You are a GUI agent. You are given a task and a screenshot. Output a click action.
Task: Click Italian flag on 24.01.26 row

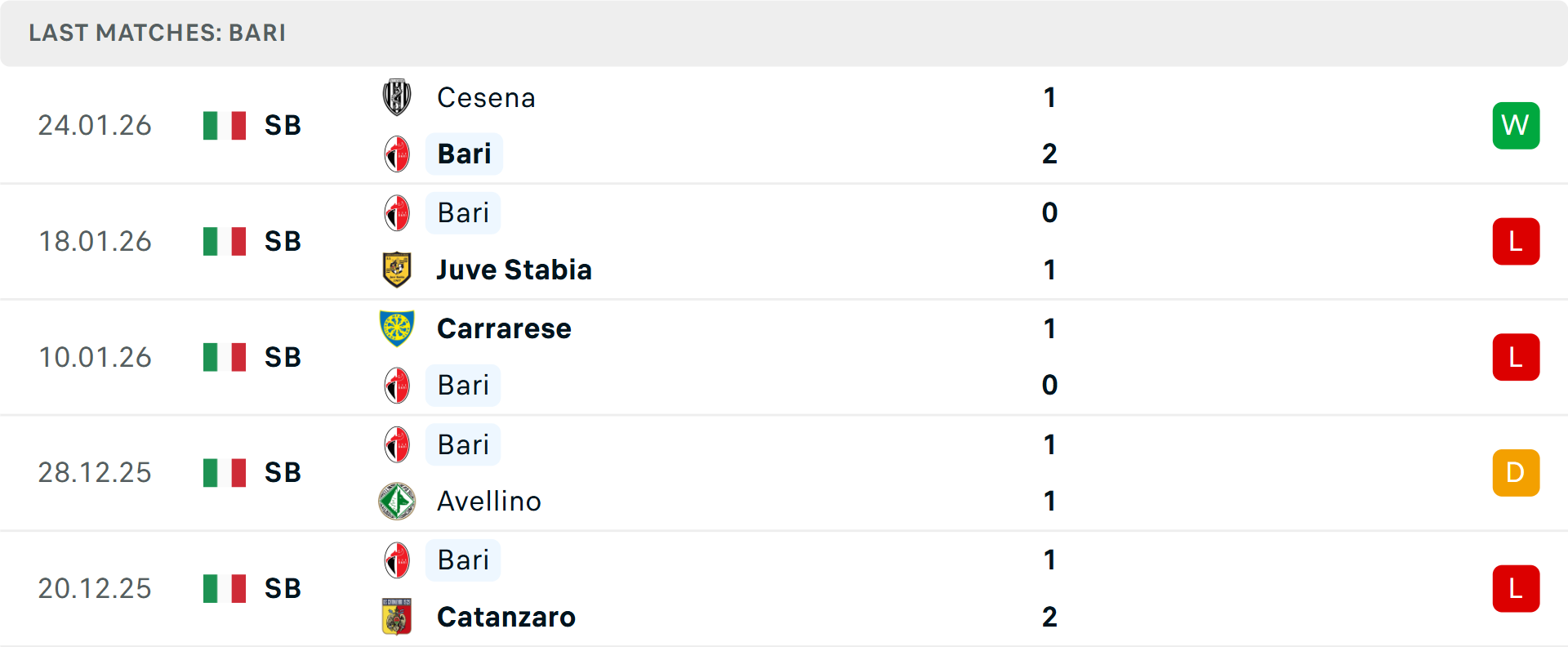pyautogui.click(x=225, y=126)
